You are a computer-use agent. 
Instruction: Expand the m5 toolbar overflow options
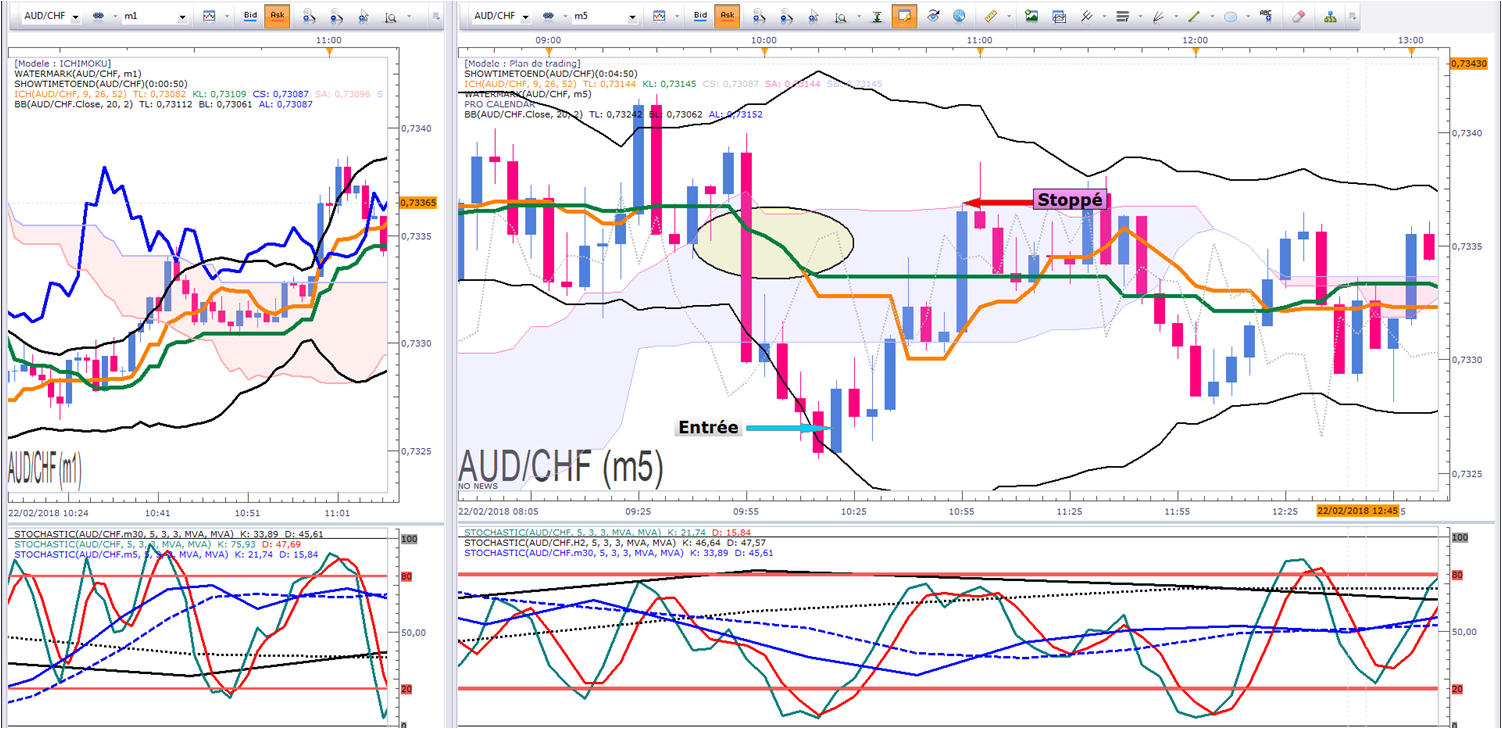click(1352, 16)
